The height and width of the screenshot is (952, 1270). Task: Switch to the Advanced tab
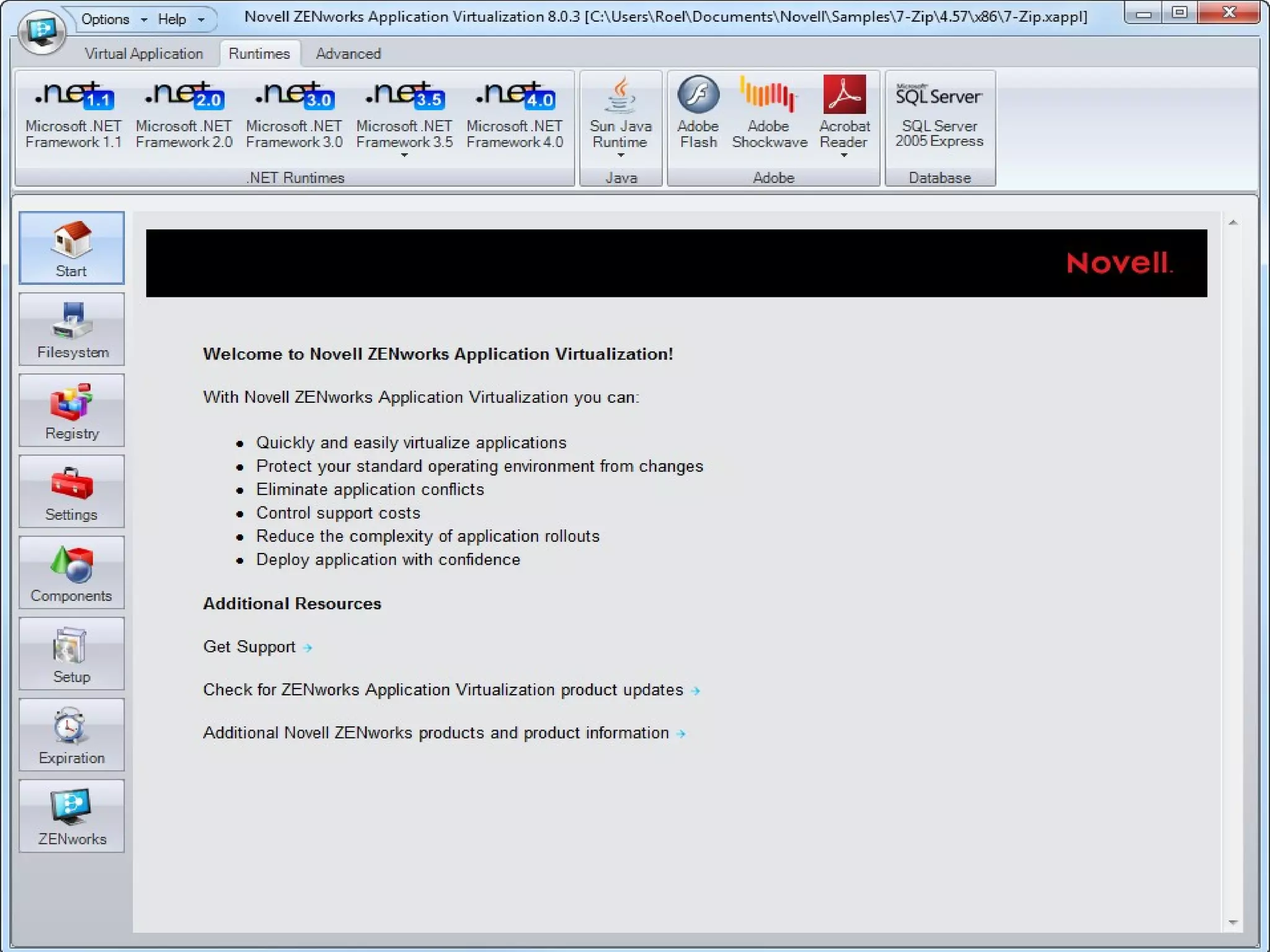tap(349, 54)
